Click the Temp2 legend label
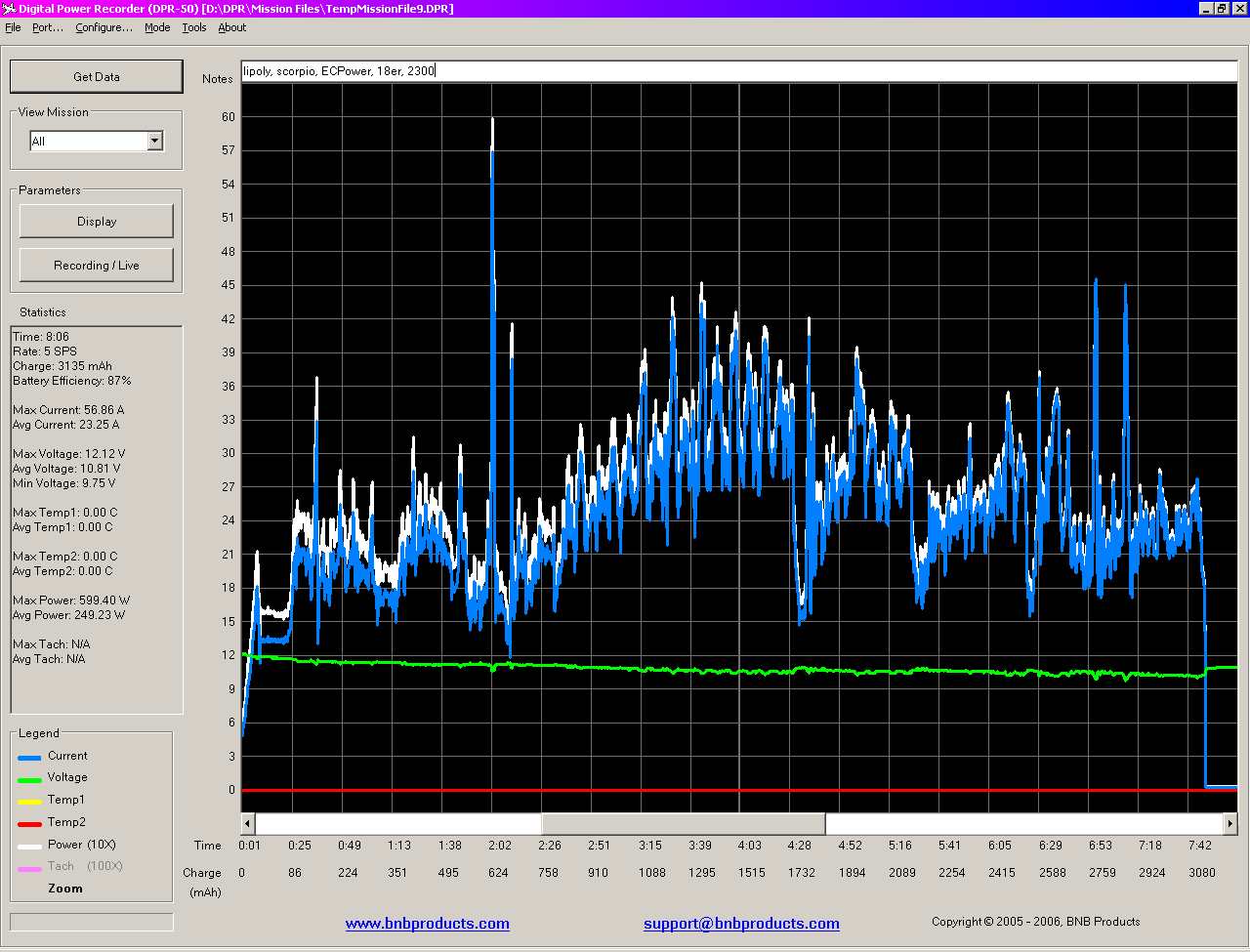 coord(66,821)
